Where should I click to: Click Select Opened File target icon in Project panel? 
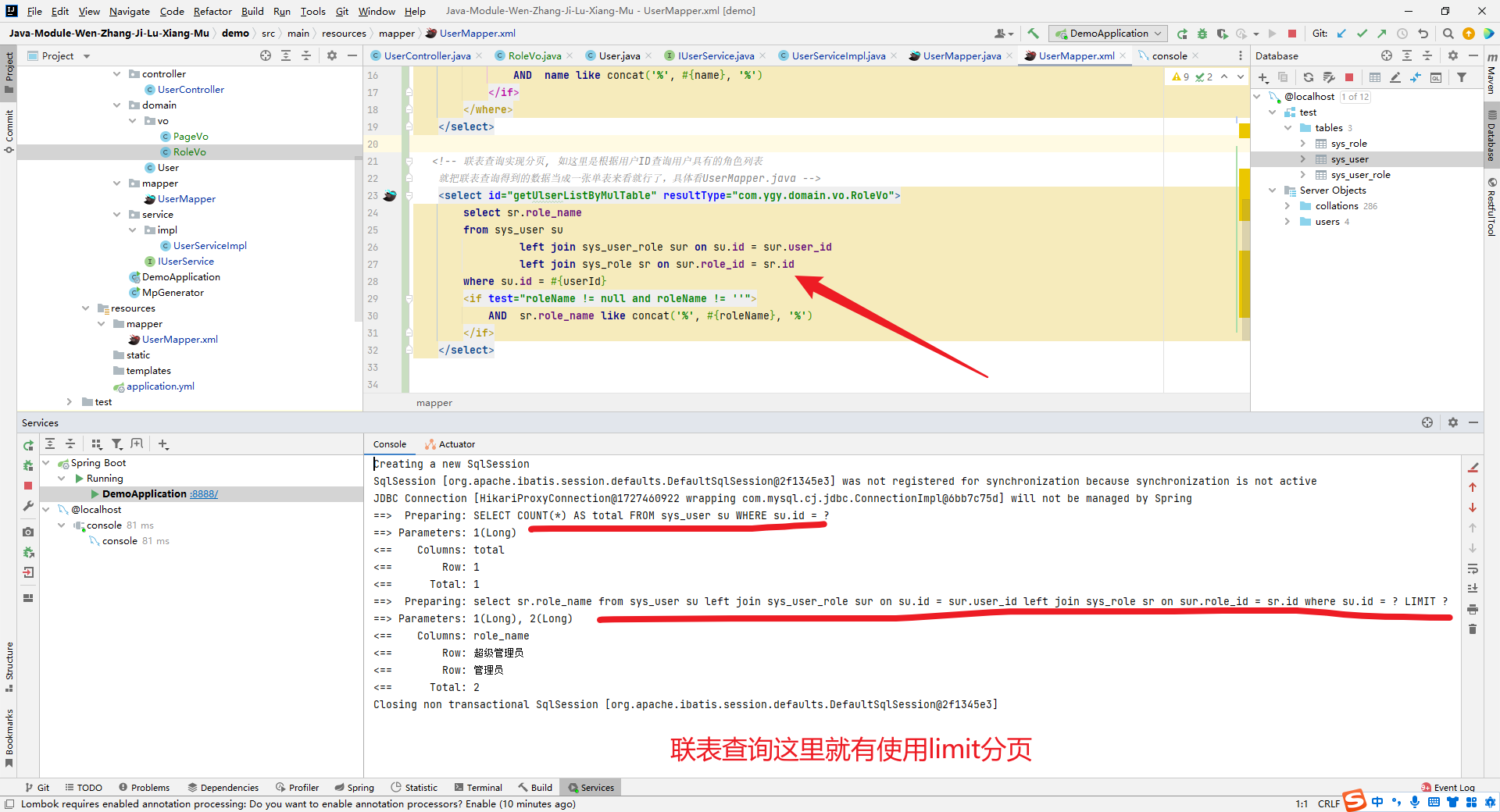coord(266,55)
